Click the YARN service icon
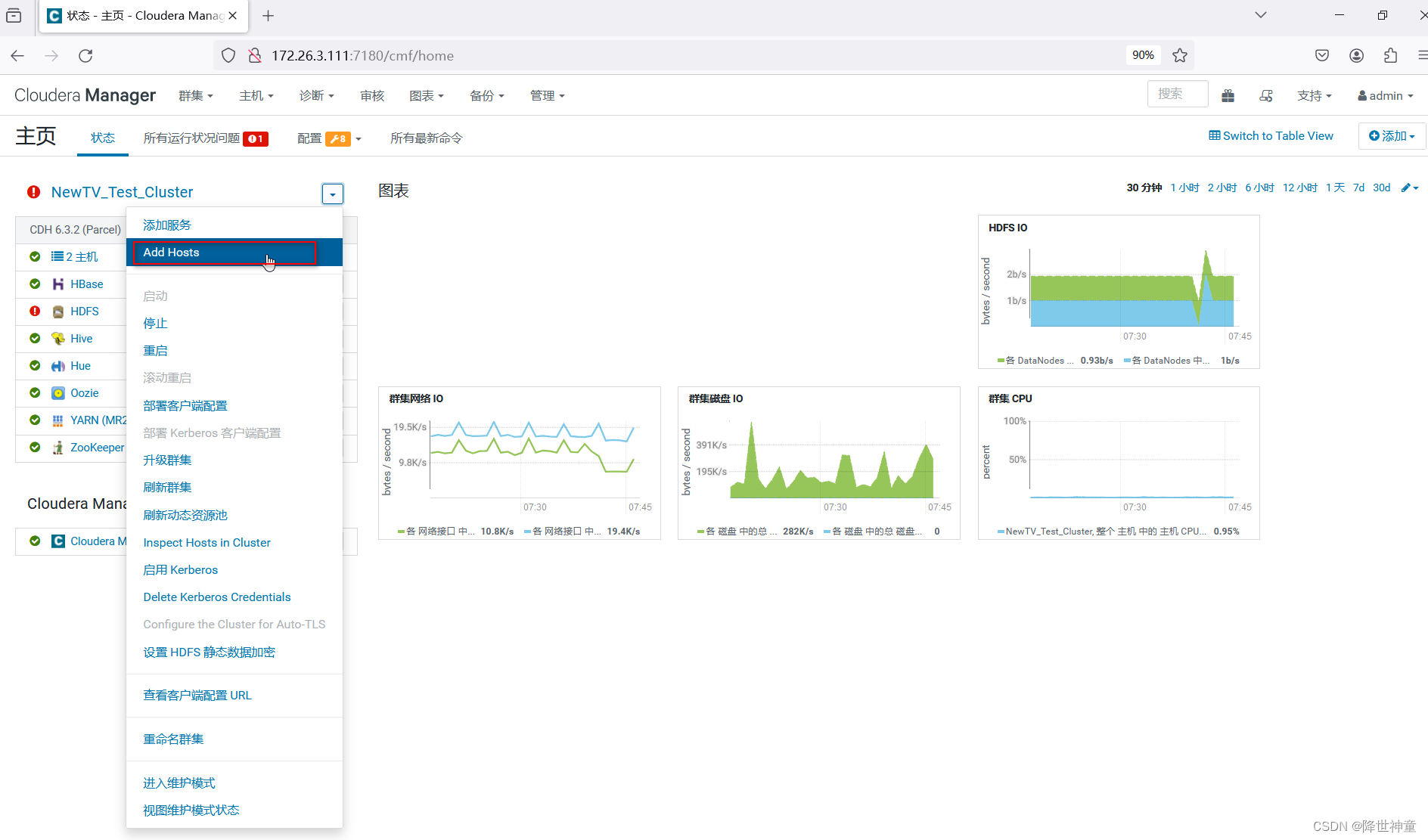1428x840 pixels. click(x=58, y=420)
